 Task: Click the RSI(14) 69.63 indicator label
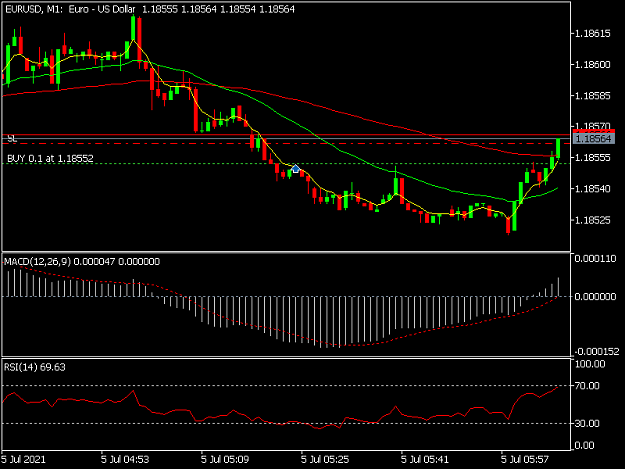(34, 367)
